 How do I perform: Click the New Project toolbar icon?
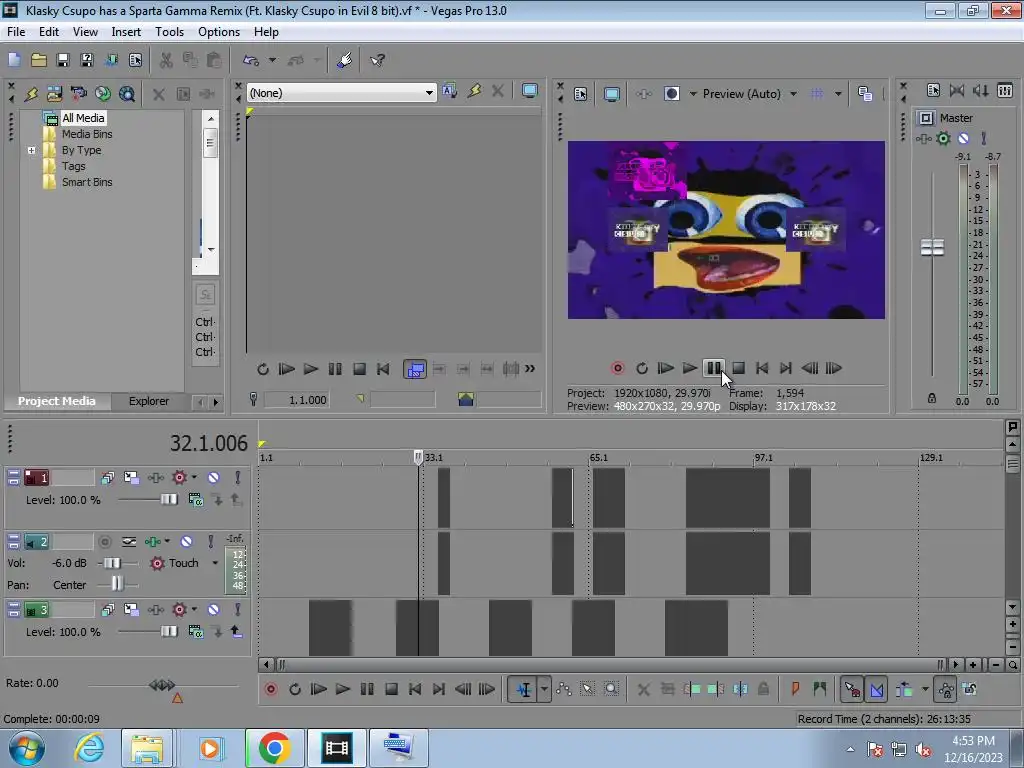pyautogui.click(x=14, y=60)
